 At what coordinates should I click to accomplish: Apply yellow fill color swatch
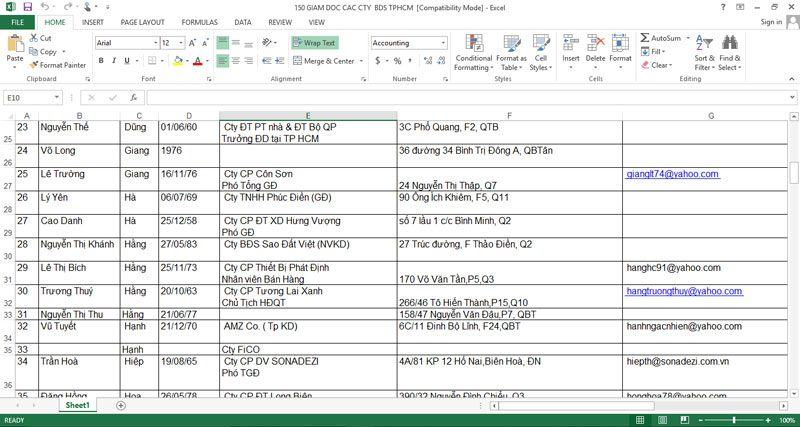[178, 61]
